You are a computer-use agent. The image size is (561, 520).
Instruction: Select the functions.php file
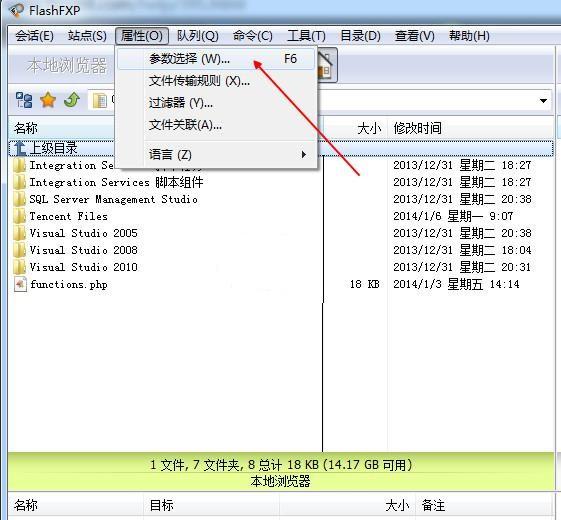(x=69, y=285)
